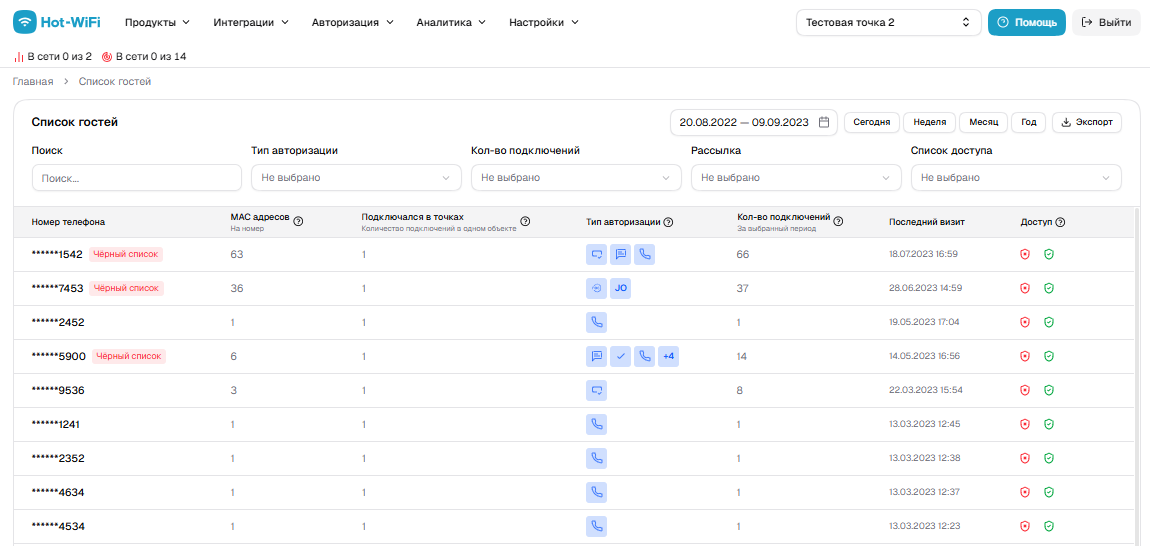Click the last visit 18.07.2023 16:59
The height and width of the screenshot is (546, 1150).
tap(923, 254)
